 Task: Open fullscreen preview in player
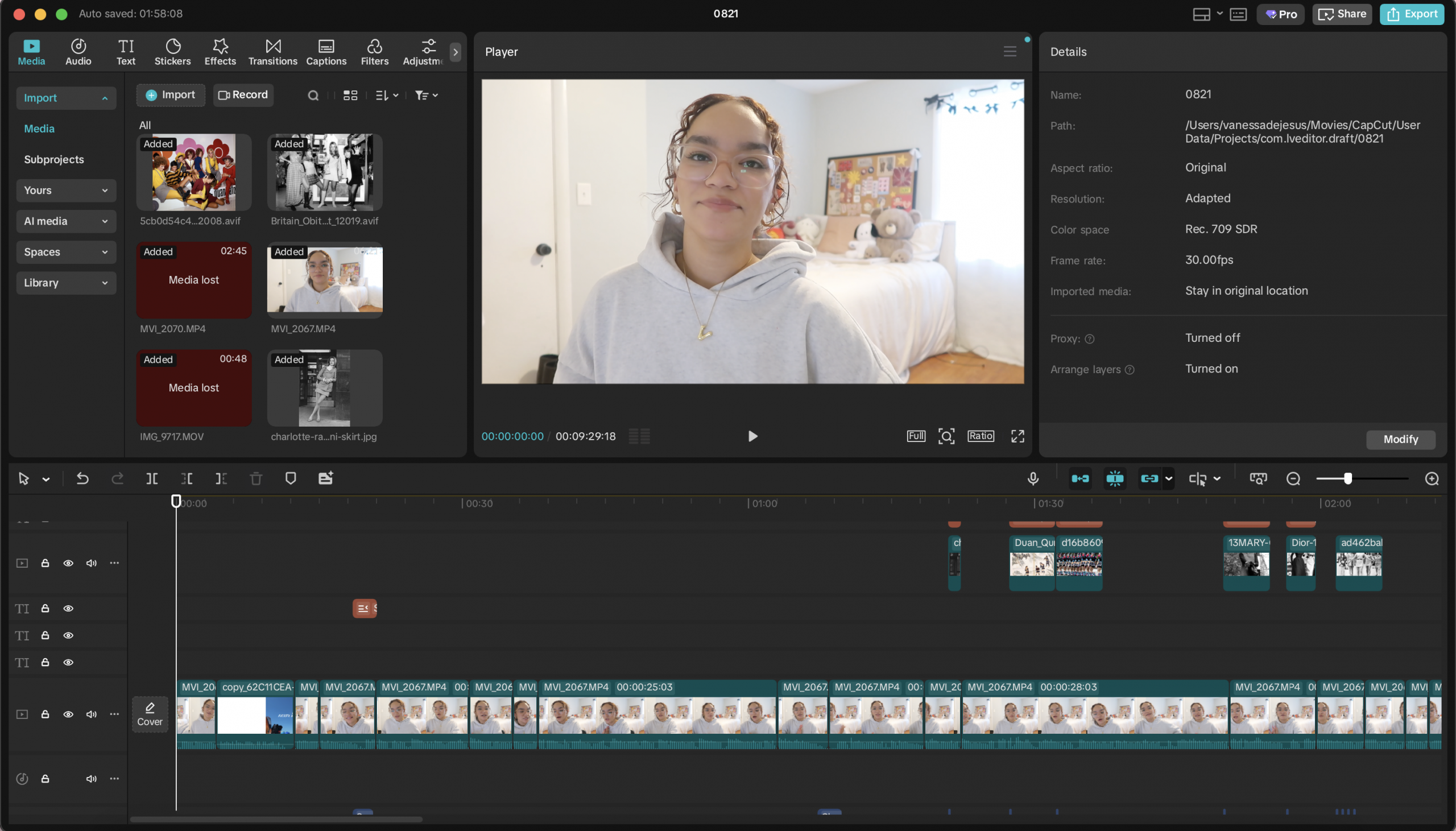(1017, 436)
